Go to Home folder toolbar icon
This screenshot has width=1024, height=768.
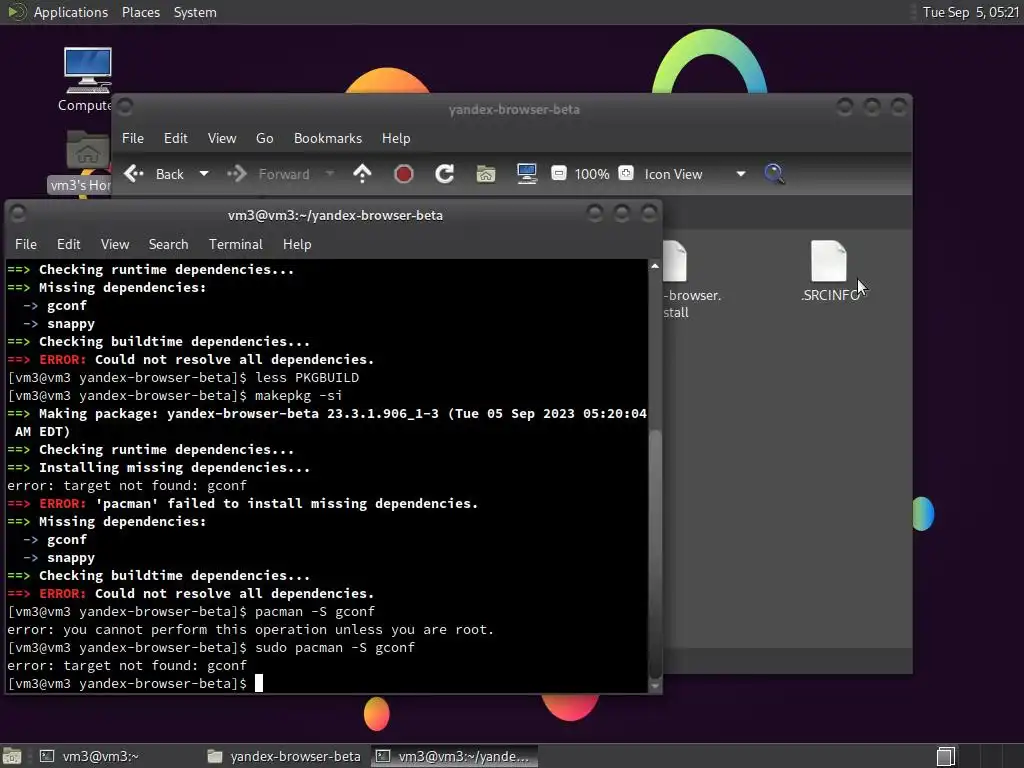(x=486, y=174)
